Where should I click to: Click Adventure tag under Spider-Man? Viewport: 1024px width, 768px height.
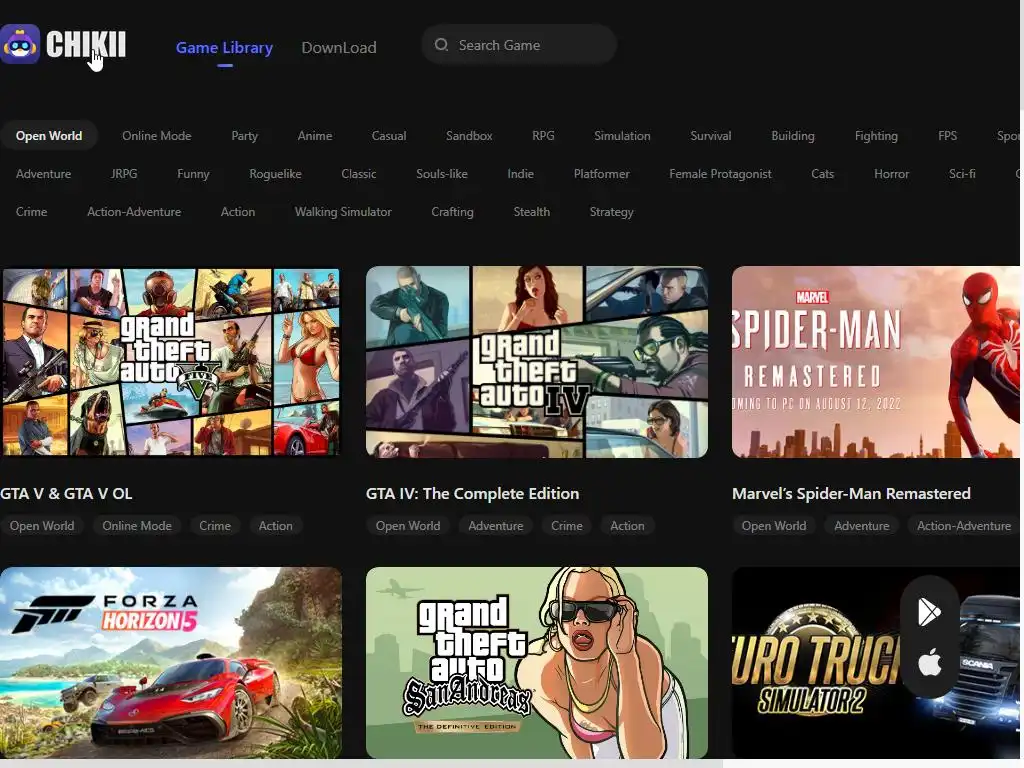[862, 526]
